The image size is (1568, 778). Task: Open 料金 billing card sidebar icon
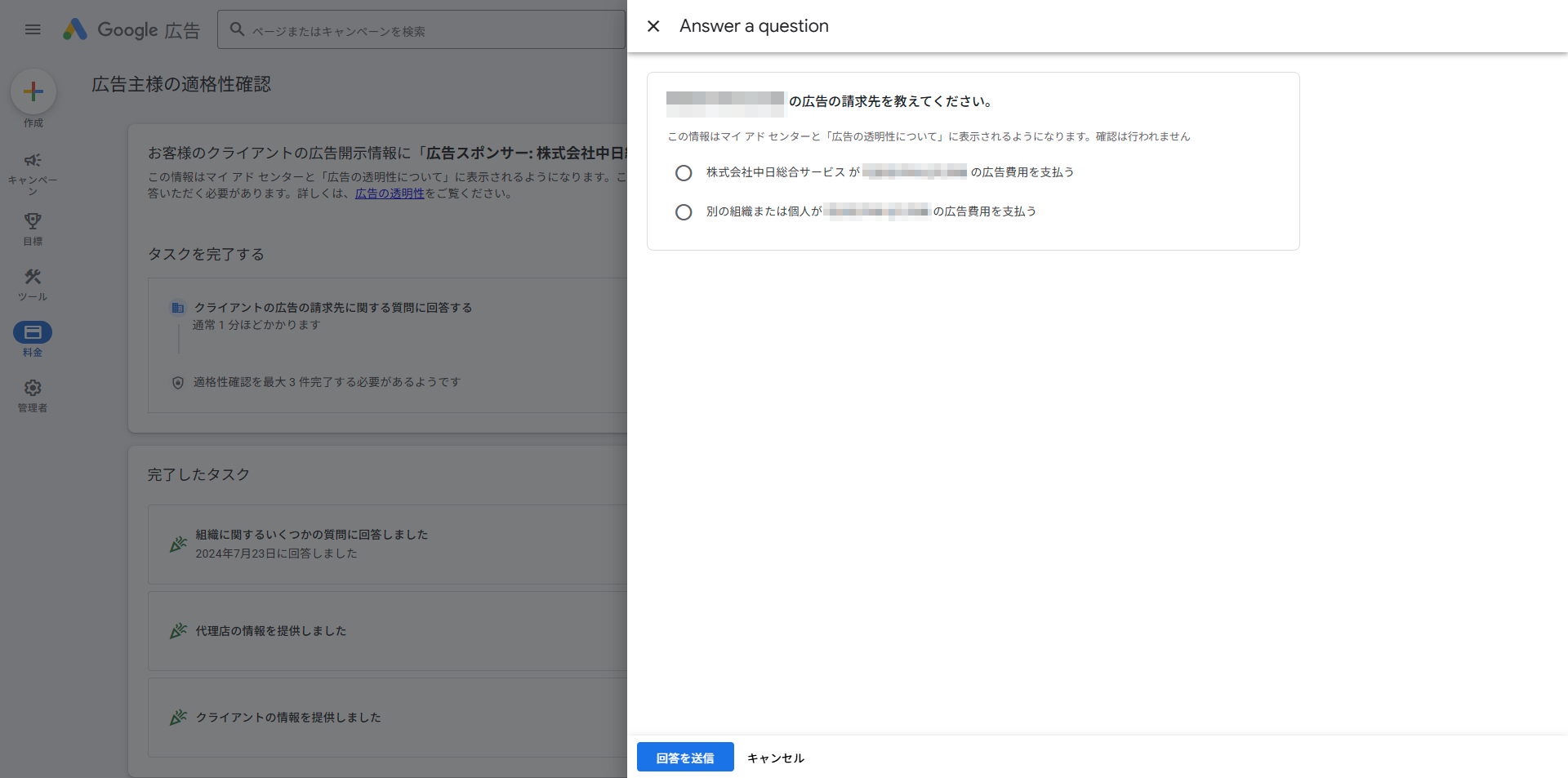[x=33, y=332]
